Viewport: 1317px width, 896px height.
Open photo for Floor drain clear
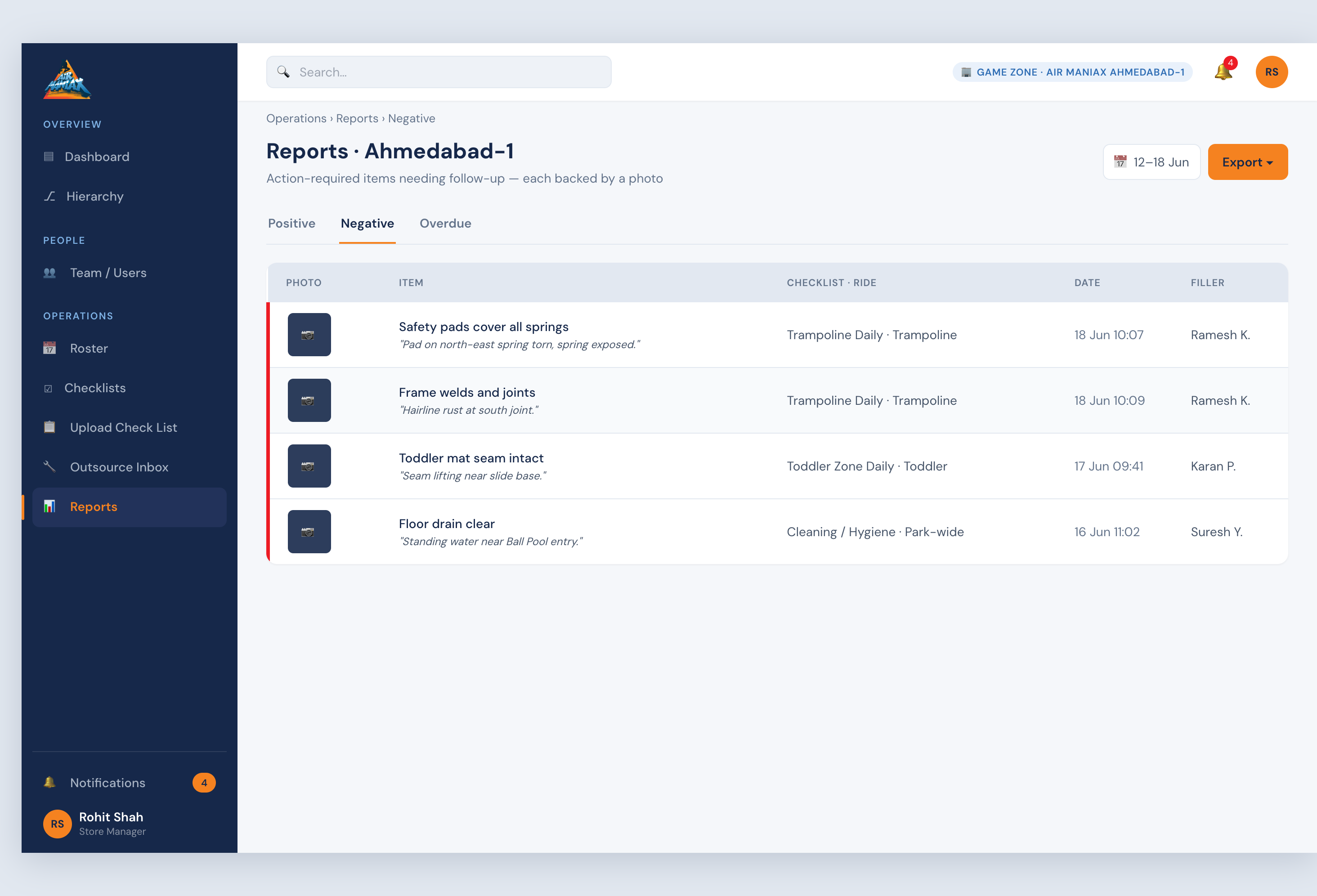click(x=309, y=532)
